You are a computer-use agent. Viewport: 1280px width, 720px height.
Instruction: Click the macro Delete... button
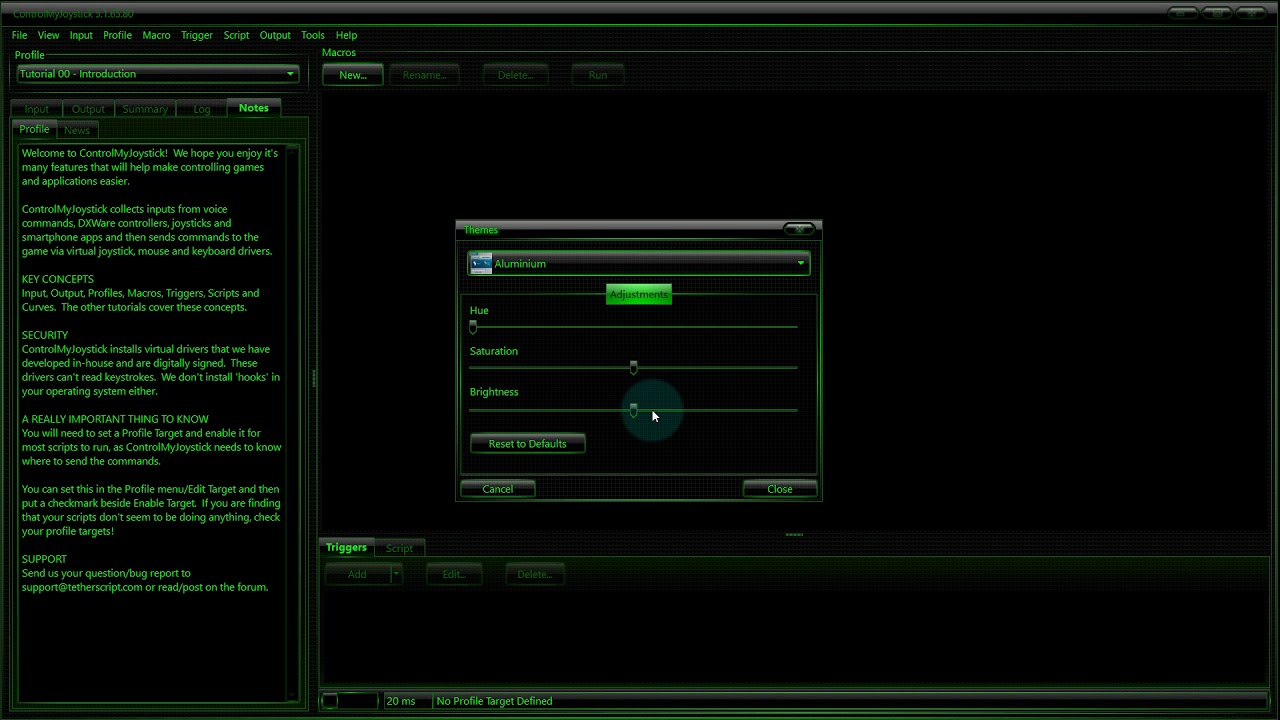pyautogui.click(x=516, y=75)
